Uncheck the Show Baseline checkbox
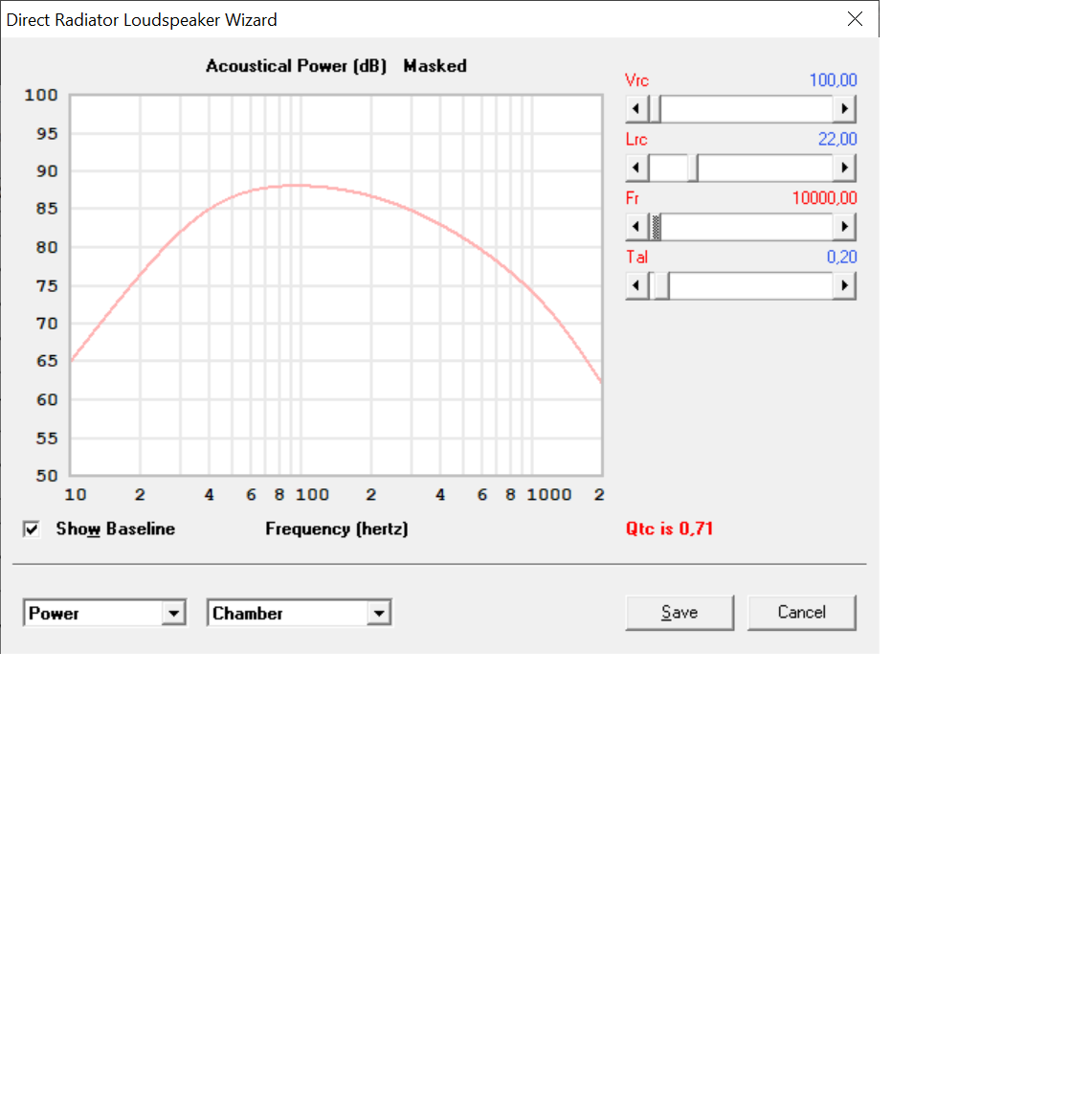 [31, 529]
